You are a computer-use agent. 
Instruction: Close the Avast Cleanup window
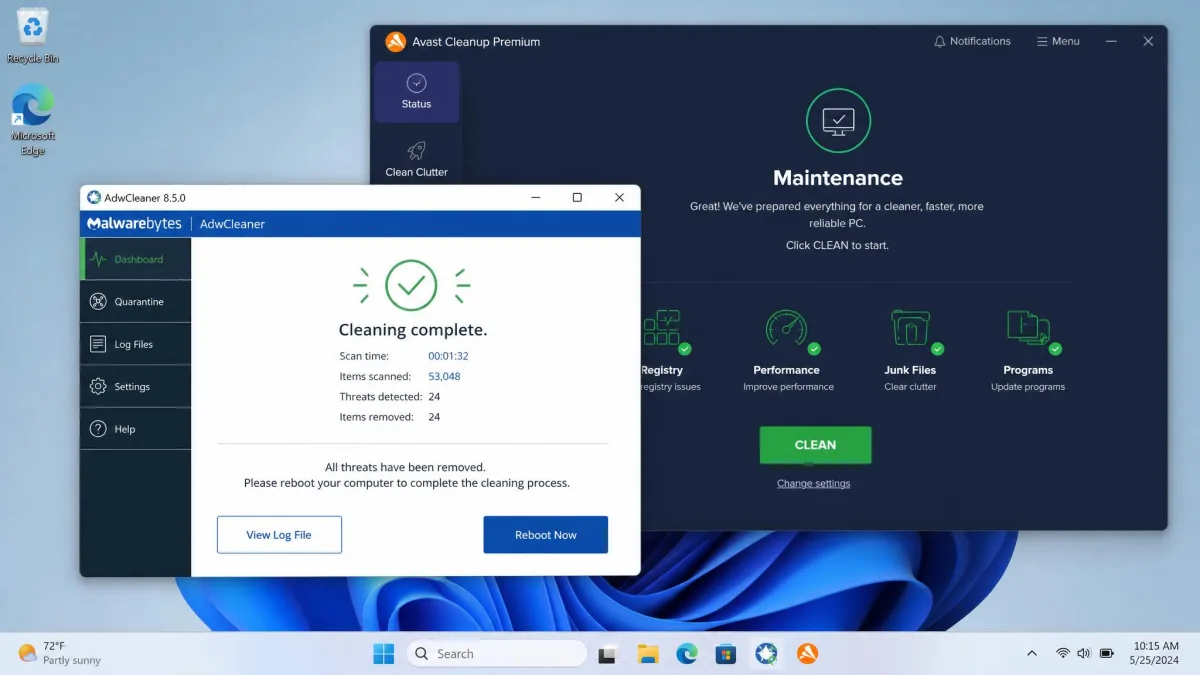pos(1148,42)
